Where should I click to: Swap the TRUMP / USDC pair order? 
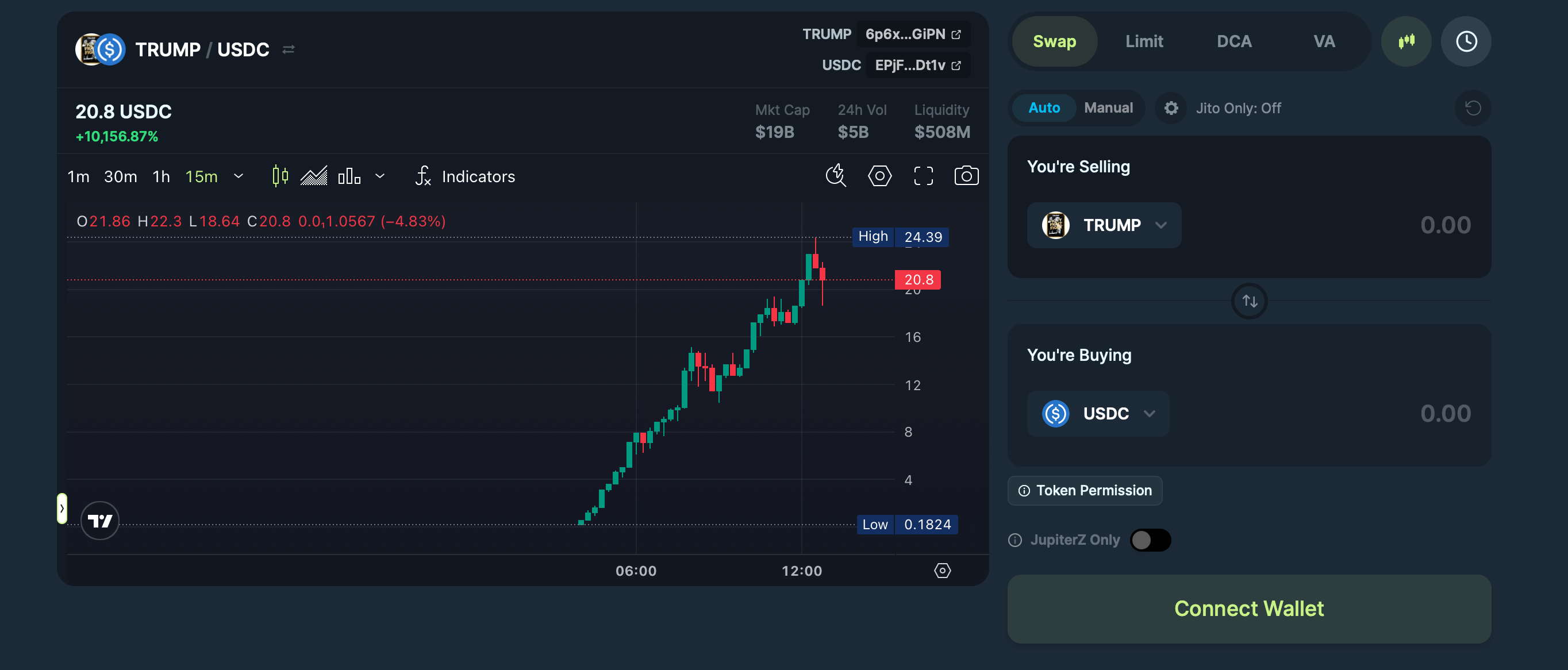(x=289, y=49)
